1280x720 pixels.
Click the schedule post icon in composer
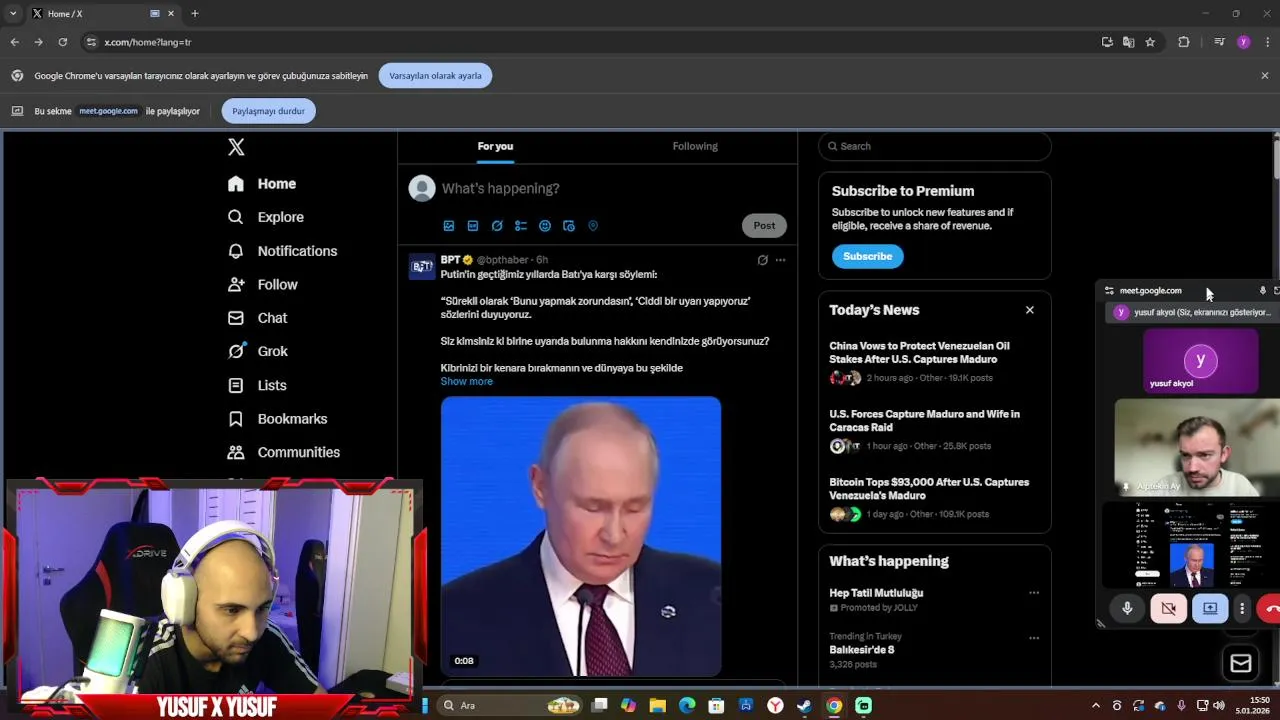click(569, 226)
